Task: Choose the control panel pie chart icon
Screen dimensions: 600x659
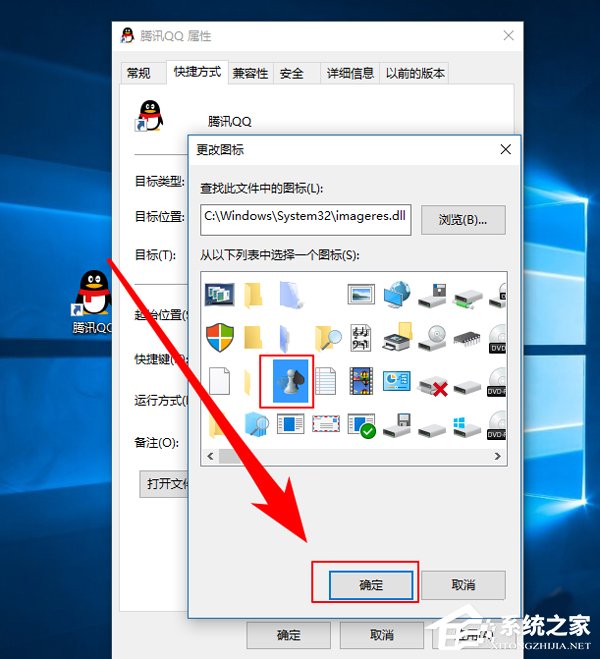Action: (x=397, y=381)
